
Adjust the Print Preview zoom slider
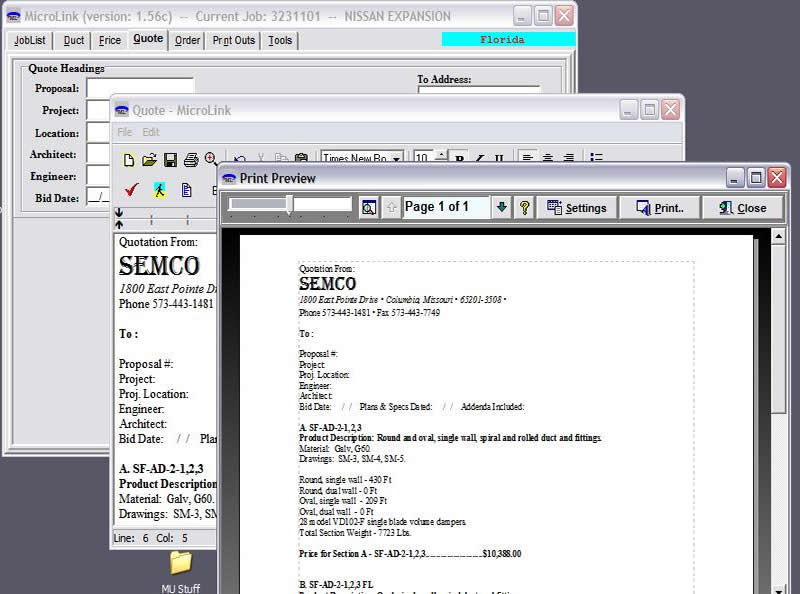[x=290, y=205]
